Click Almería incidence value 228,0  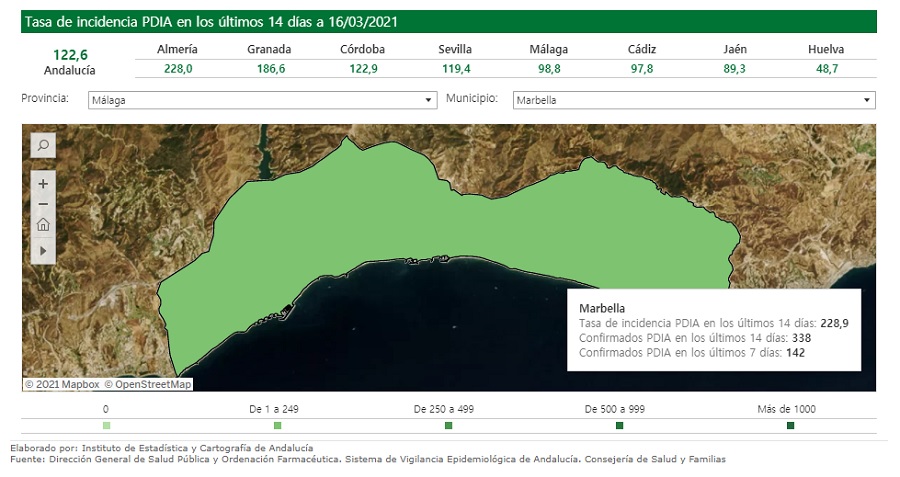coord(178,69)
